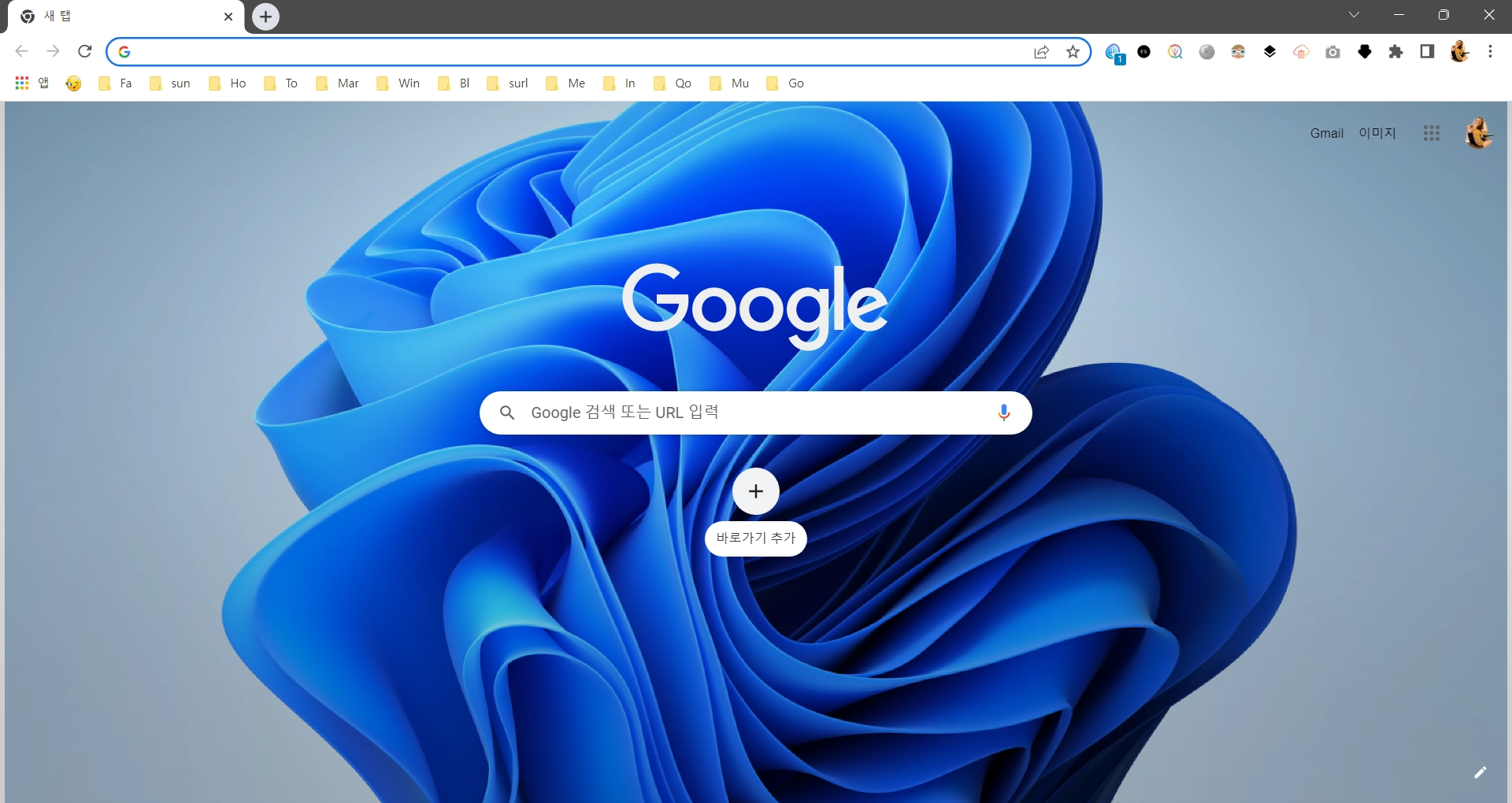Open the To bookmark folder

point(280,83)
